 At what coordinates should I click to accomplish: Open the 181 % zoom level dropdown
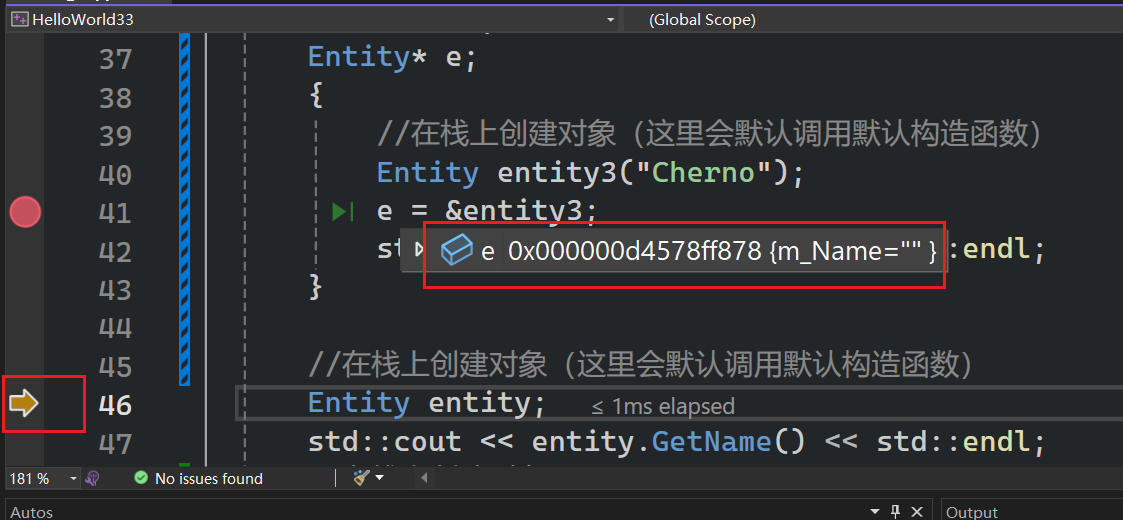coord(73,479)
